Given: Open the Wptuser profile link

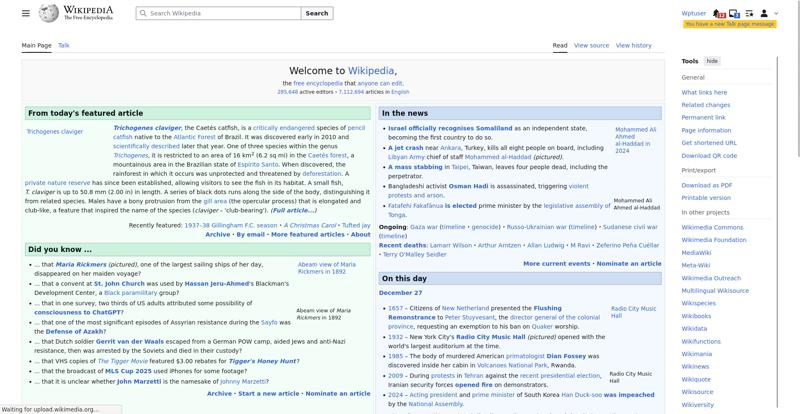Looking at the screenshot, I should [x=693, y=13].
